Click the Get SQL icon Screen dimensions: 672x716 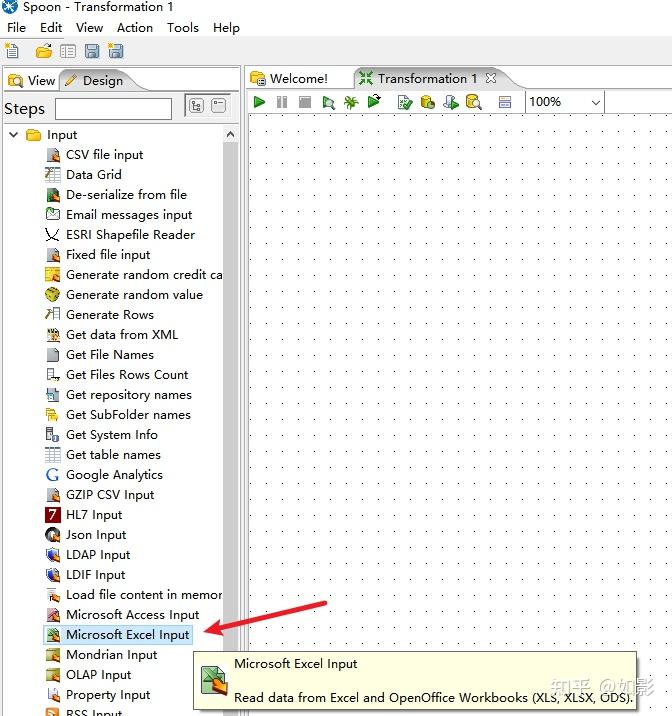(x=451, y=102)
